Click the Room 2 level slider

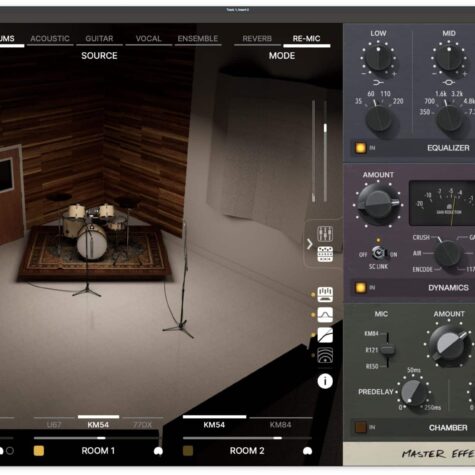pyautogui.click(x=247, y=438)
